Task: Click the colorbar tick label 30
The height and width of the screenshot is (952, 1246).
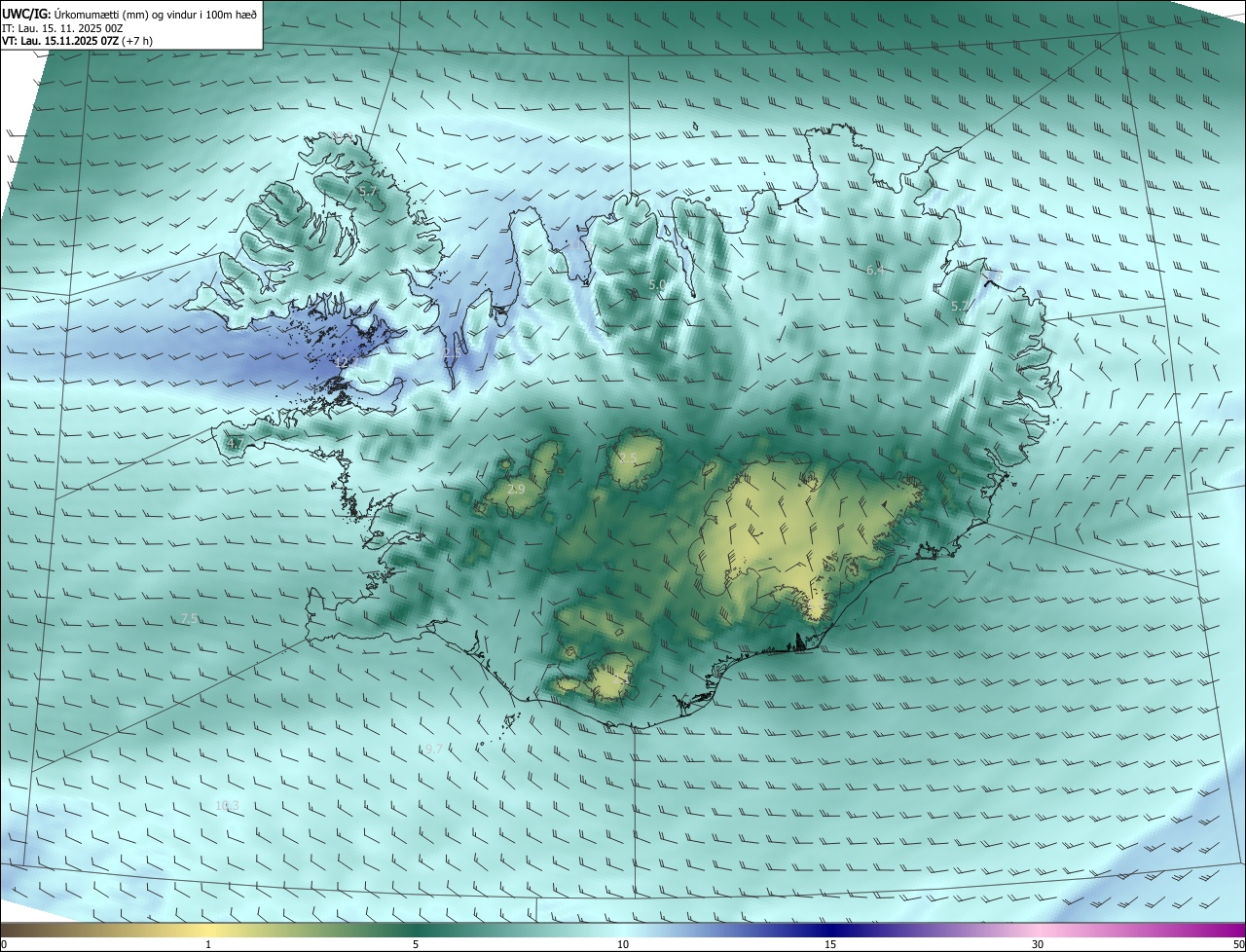Action: (x=1038, y=944)
